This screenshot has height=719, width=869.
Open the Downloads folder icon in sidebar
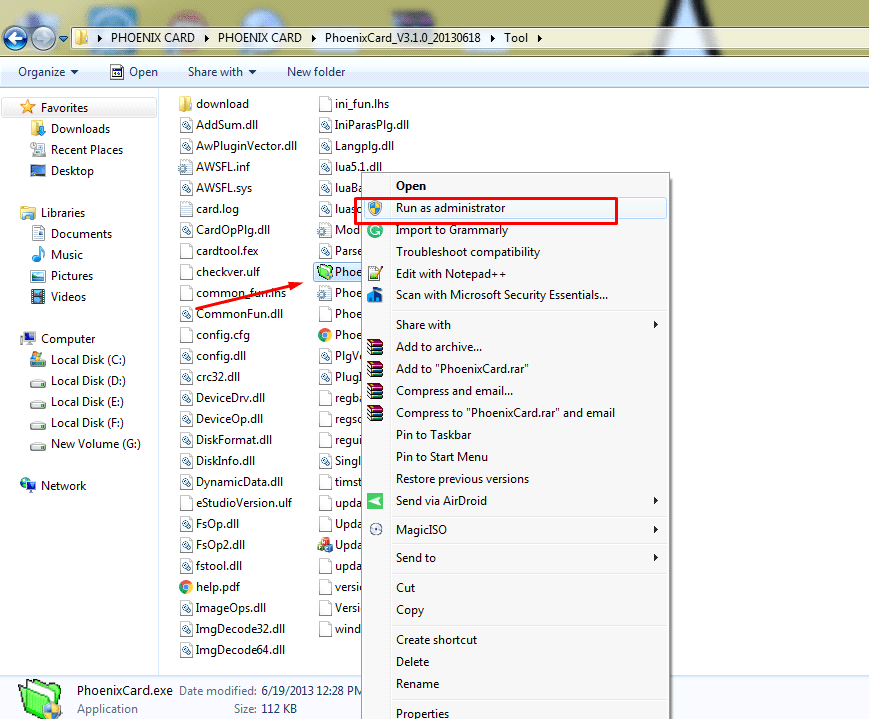38,129
